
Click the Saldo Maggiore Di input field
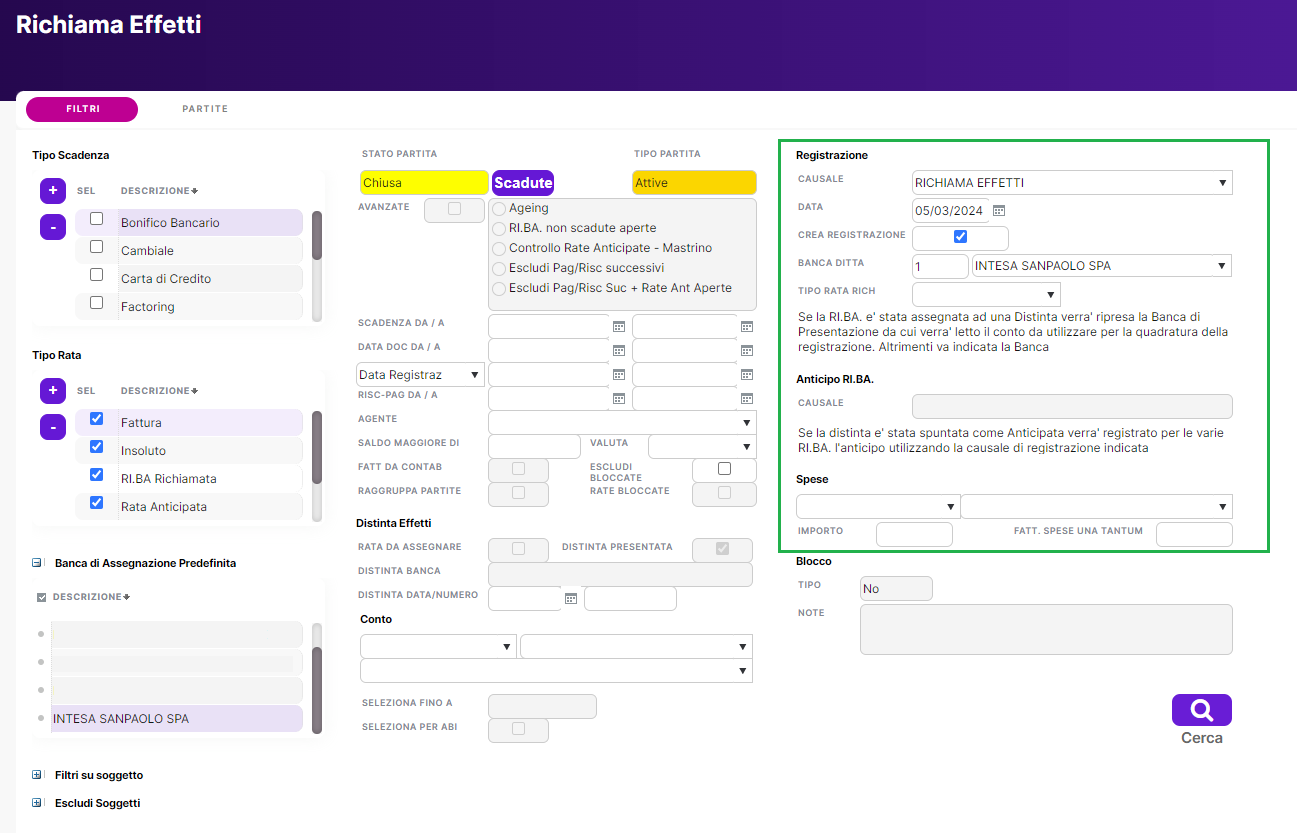[534, 446]
